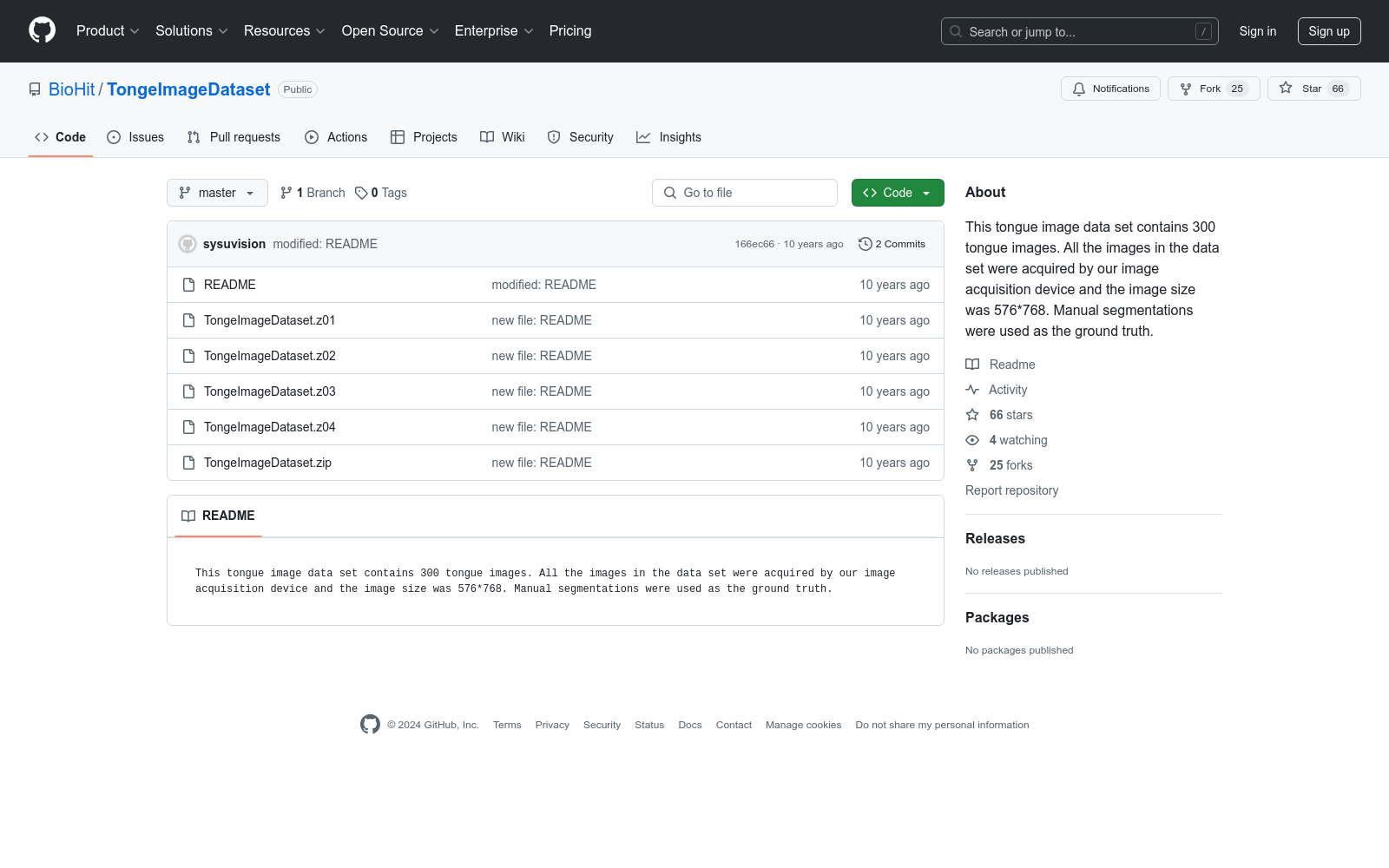Open the BioHit owner link
Screen dimensions: 1389x868
pyautogui.click(x=71, y=89)
